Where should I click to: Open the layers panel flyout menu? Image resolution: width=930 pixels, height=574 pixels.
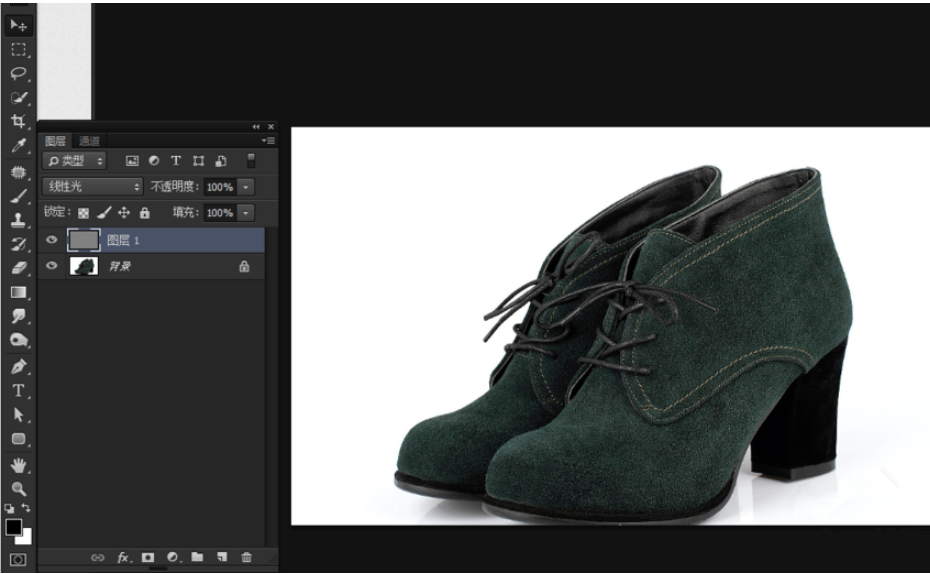click(x=269, y=141)
